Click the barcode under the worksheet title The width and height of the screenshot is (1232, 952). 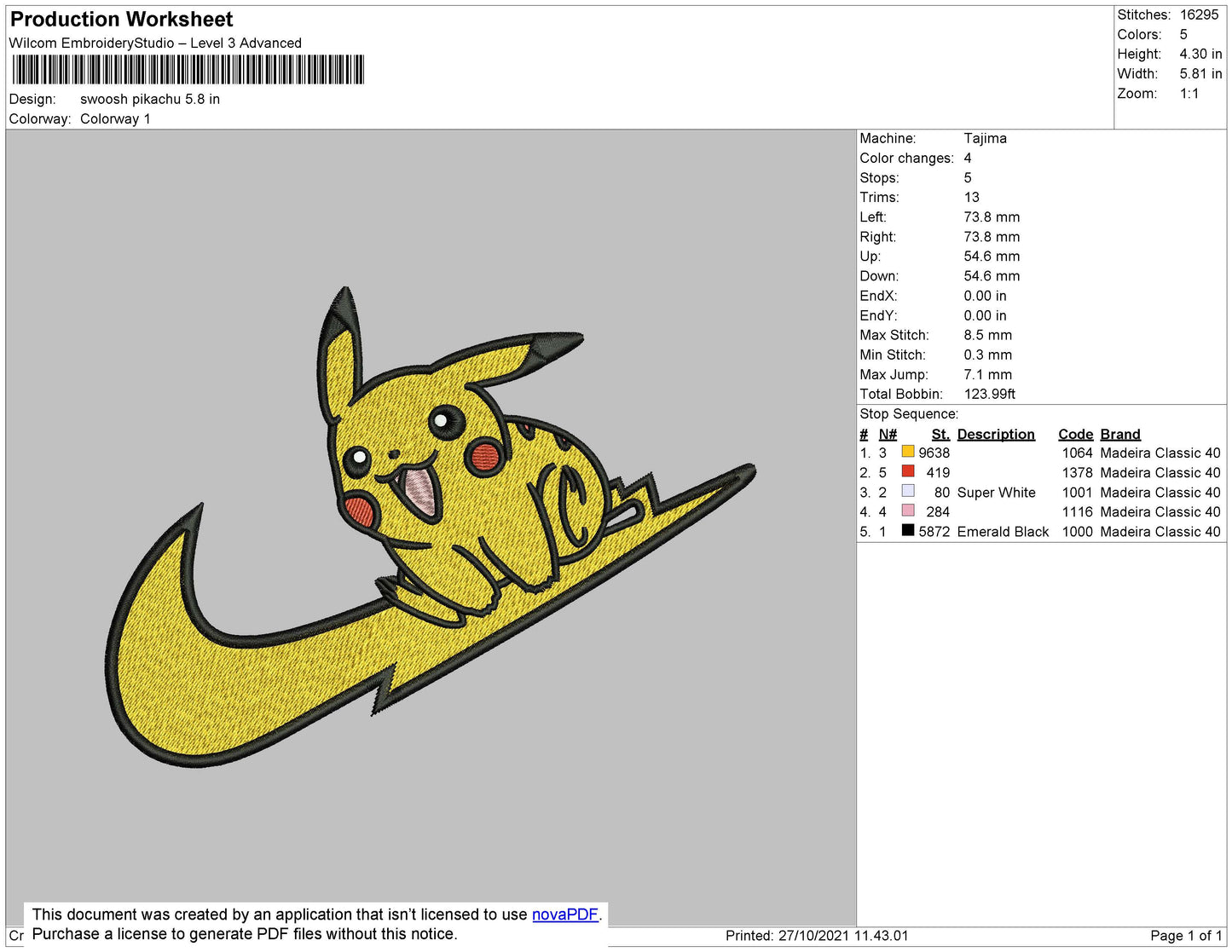[188, 70]
